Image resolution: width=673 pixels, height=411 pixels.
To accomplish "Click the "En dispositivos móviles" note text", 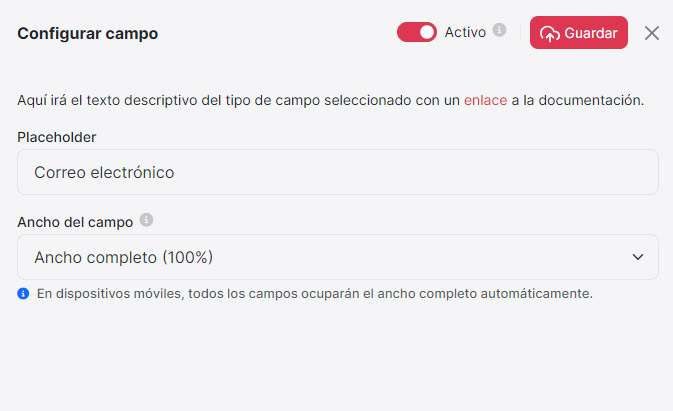I will pos(315,293).
